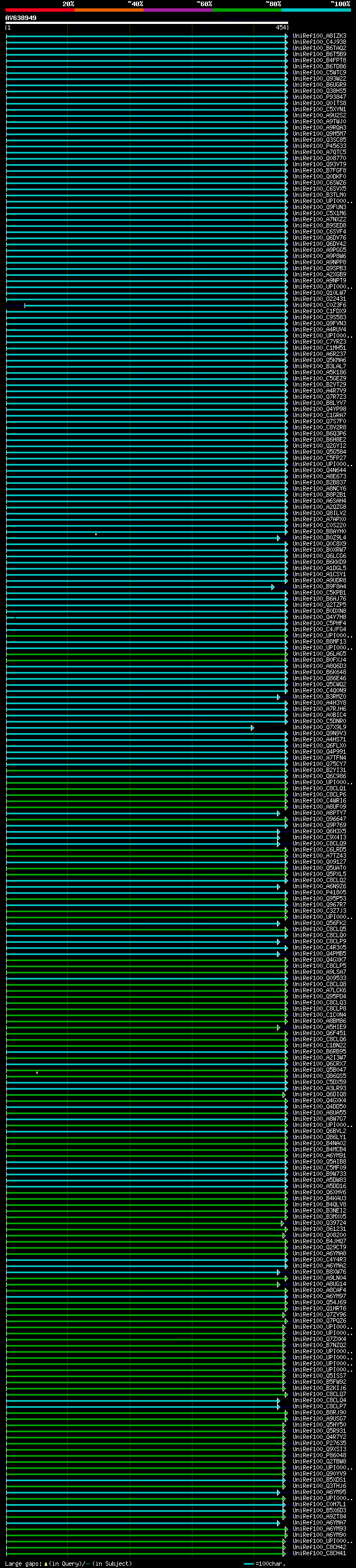Click hit label UniRef100_Q22431
The image size is (356, 1568).
[319, 299]
